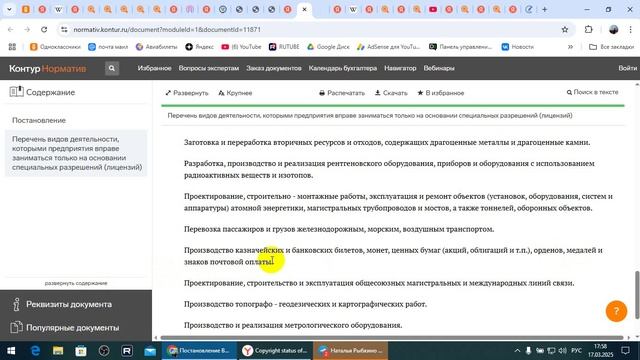Image resolution: width=640 pixels, height=360 pixels.
Task: Open the round dark app icon on the taskbar
Action: pyautogui.click(x=104, y=351)
